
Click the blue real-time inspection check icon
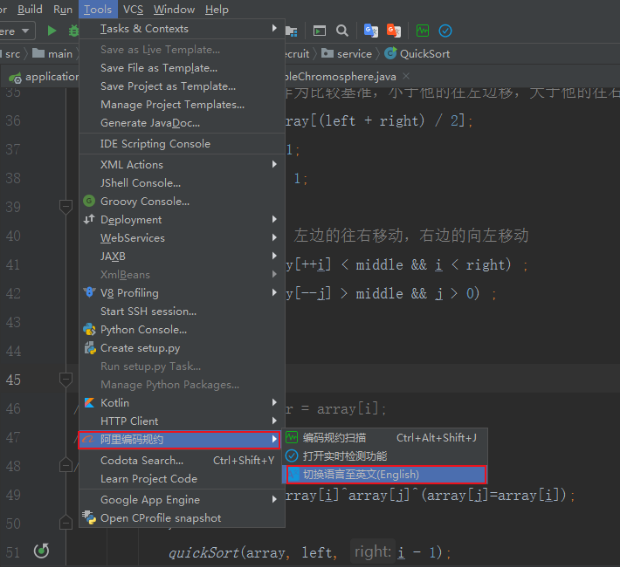point(445,30)
